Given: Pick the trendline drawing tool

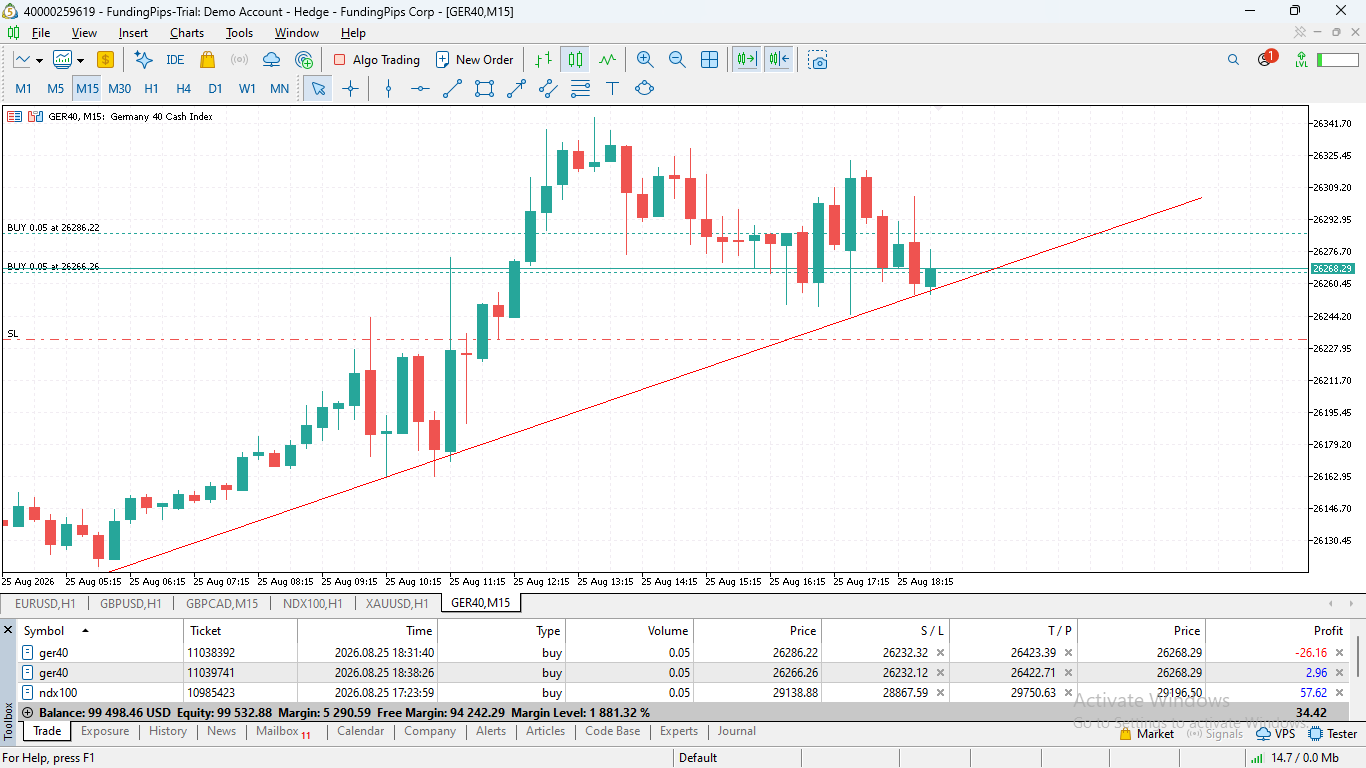Looking at the screenshot, I should (452, 88).
